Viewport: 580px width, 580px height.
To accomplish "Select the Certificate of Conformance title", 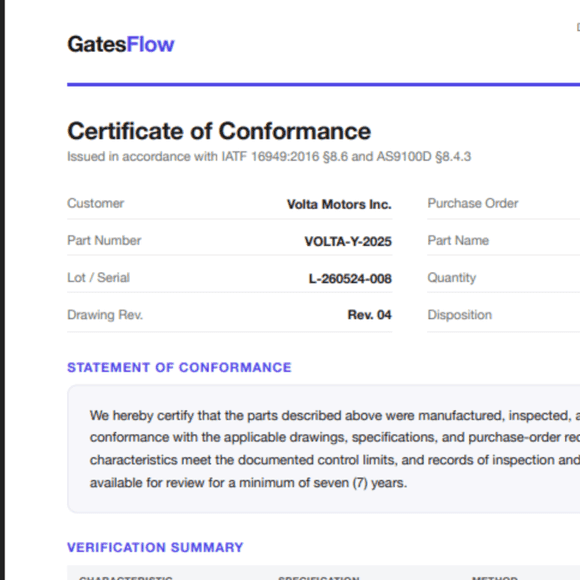I will 219,131.
